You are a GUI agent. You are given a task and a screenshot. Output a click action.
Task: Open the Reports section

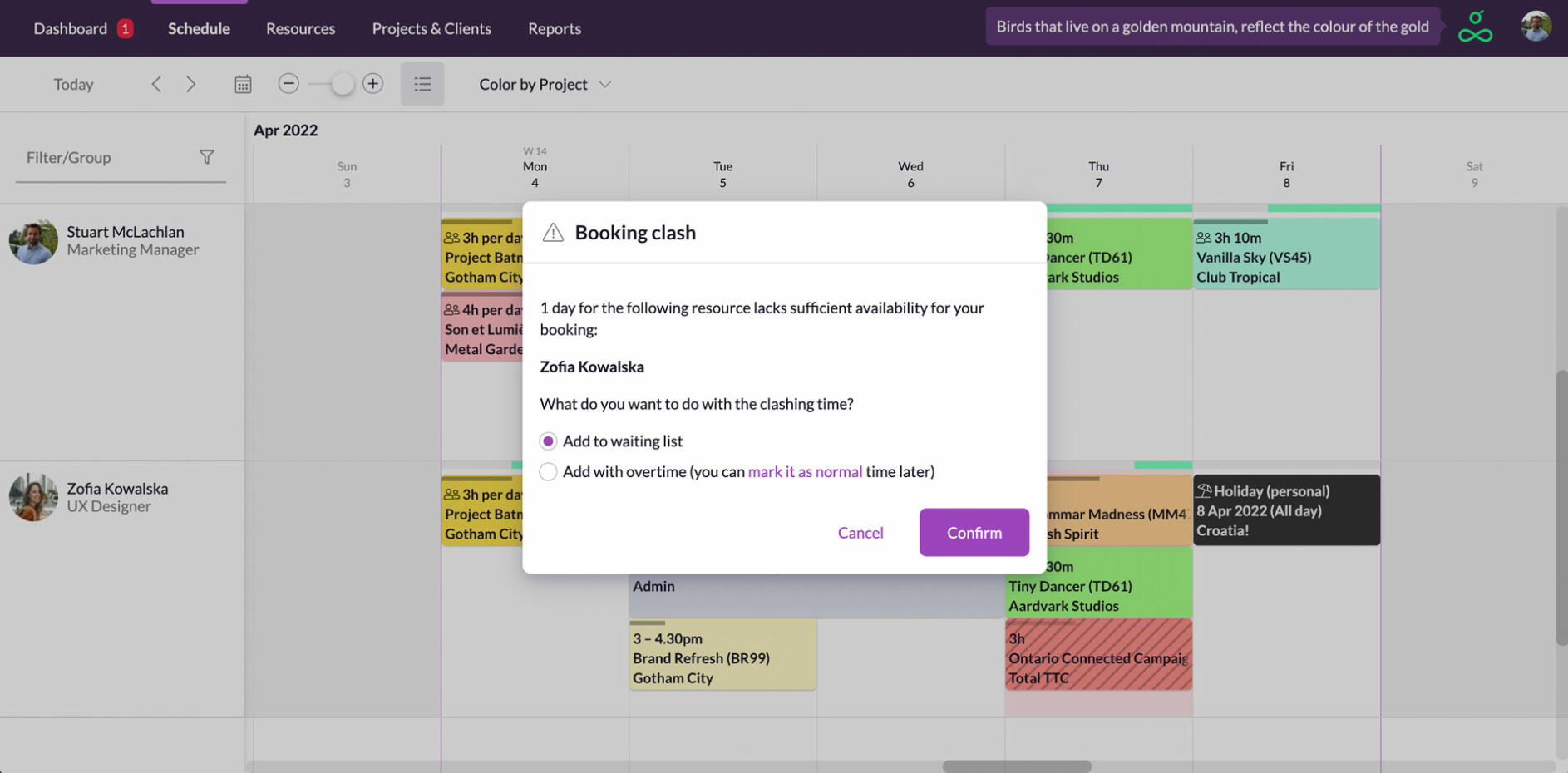(554, 27)
